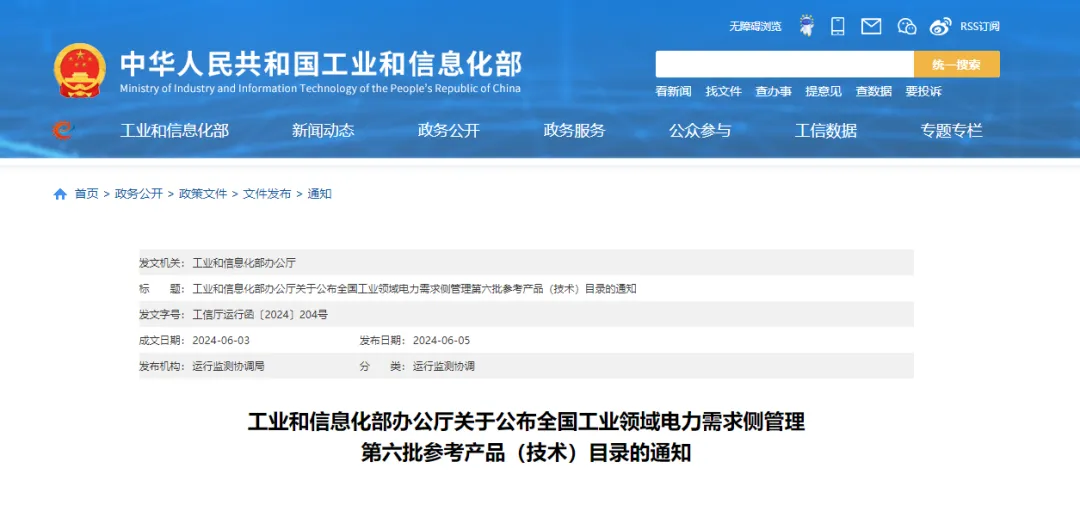Viewport: 1080px width, 505px height.
Task: Click the RSS订阅 link
Action: [980, 27]
